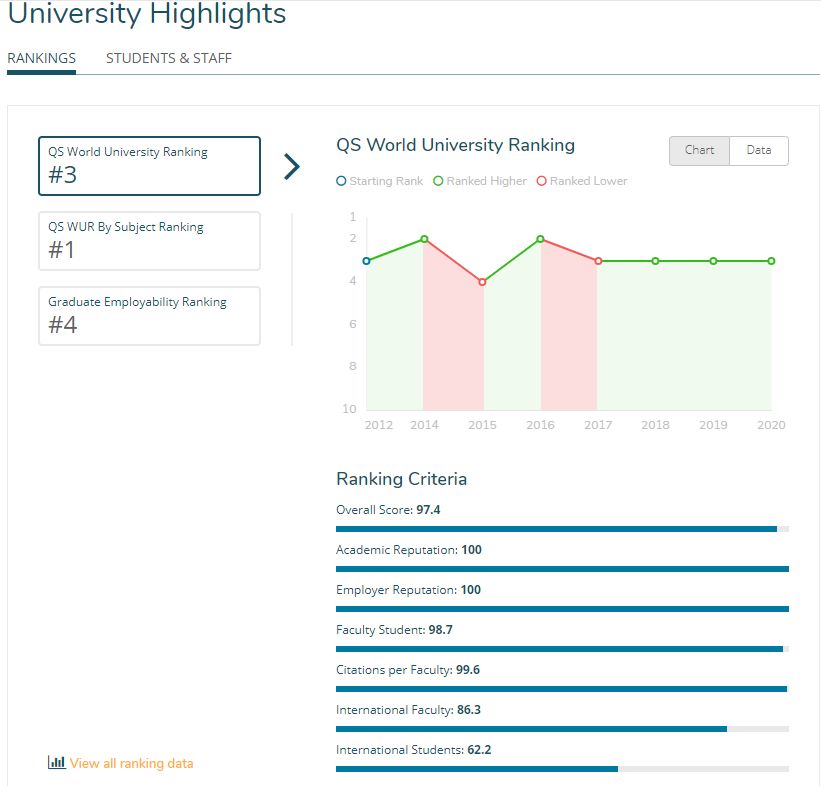821x786 pixels.
Task: Click the Employer Reputation: 100 label
Action: (x=408, y=590)
